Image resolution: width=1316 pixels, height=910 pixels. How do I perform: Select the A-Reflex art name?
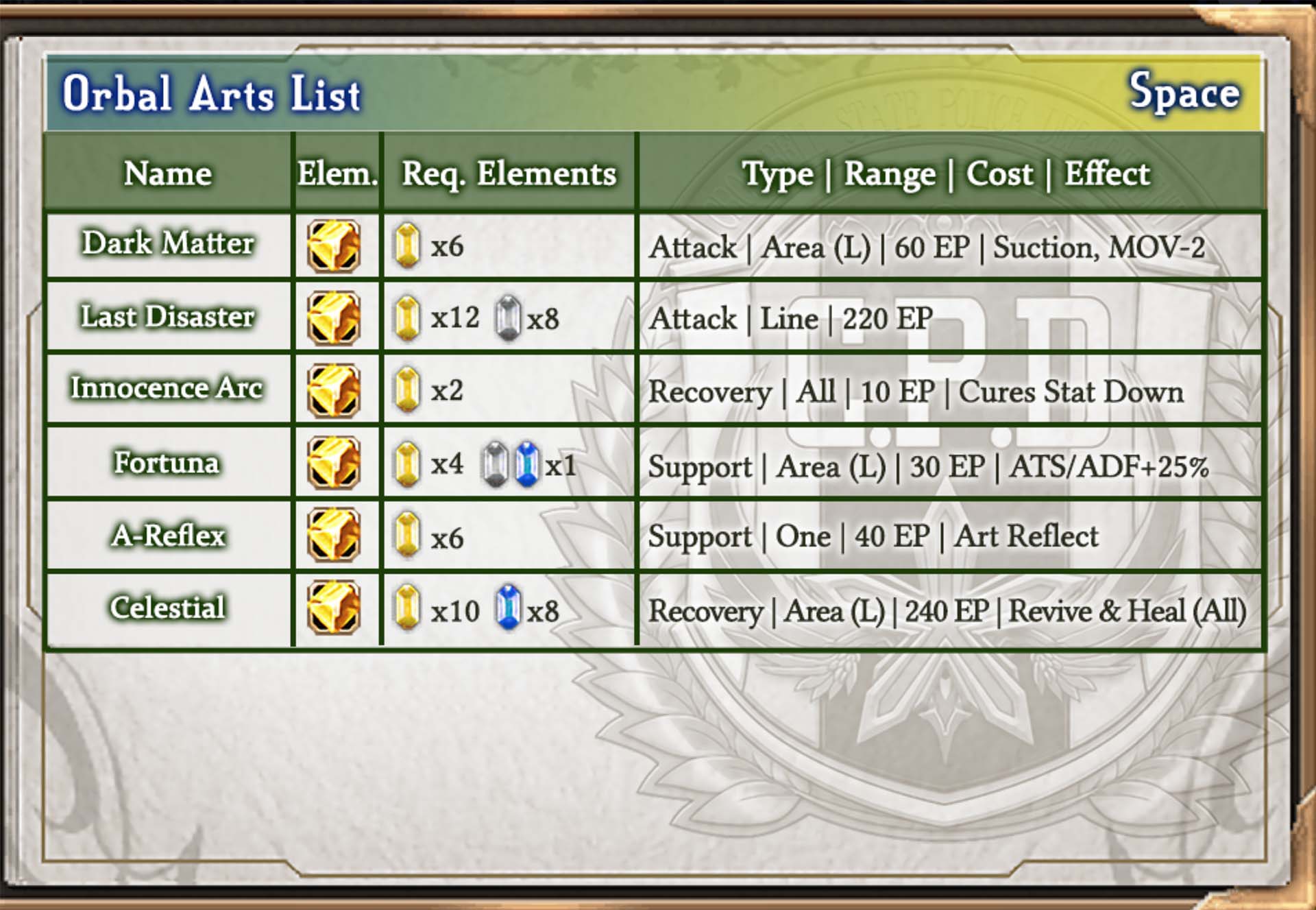(168, 535)
